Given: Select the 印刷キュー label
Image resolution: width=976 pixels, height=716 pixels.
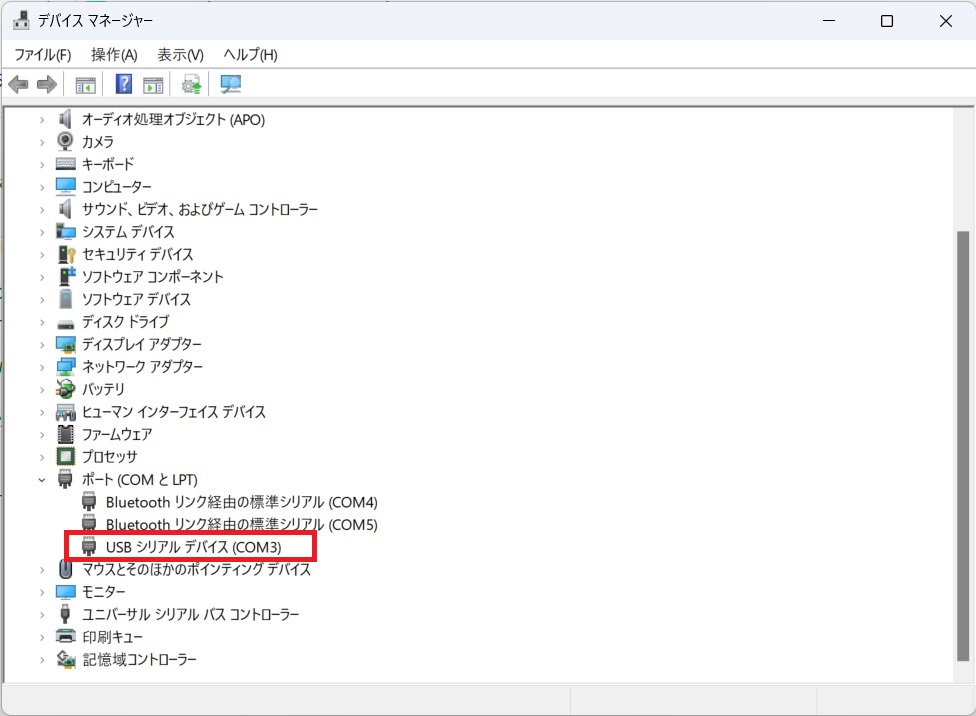Looking at the screenshot, I should pos(113,637).
